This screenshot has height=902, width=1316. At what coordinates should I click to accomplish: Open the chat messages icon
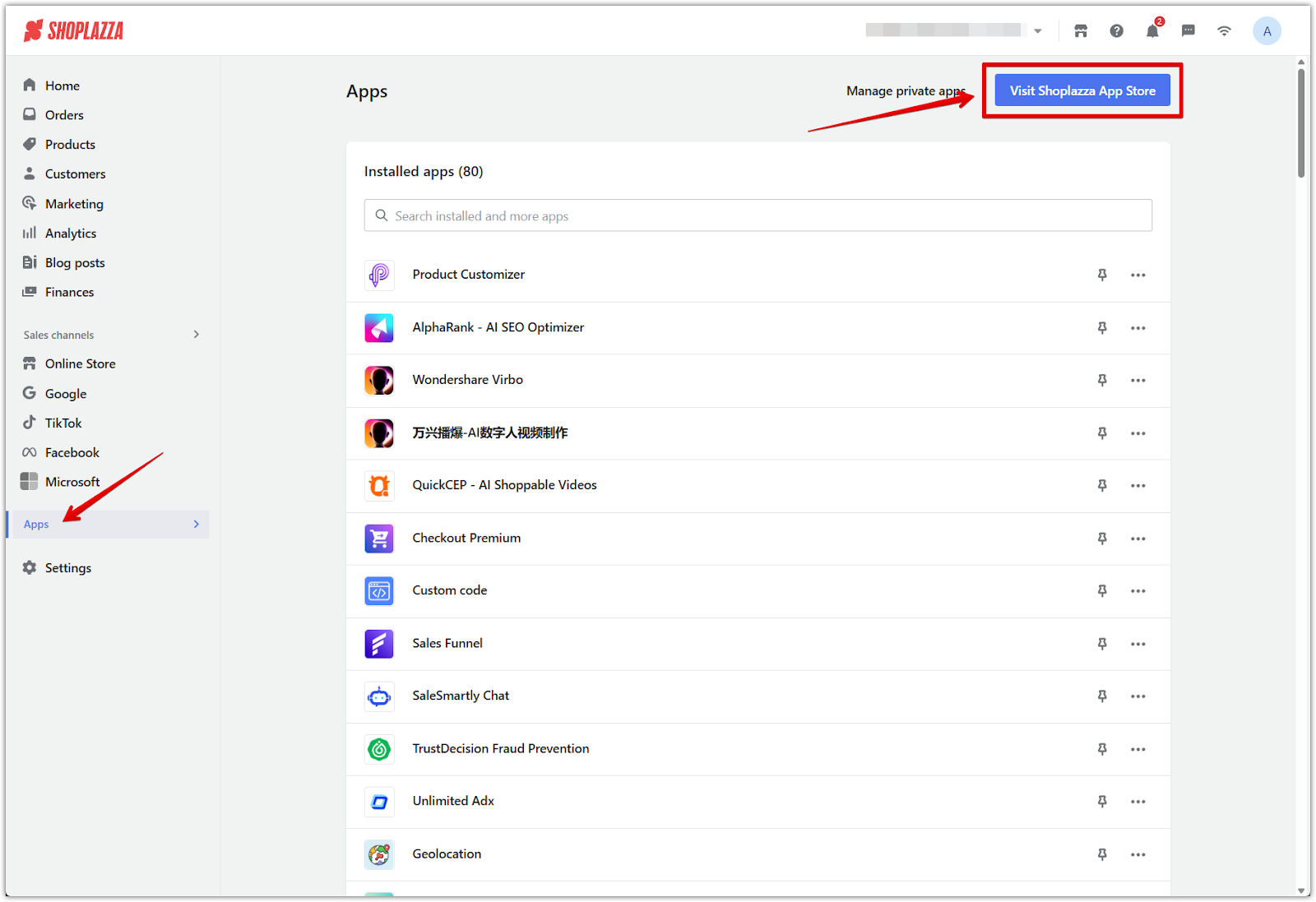click(x=1189, y=31)
